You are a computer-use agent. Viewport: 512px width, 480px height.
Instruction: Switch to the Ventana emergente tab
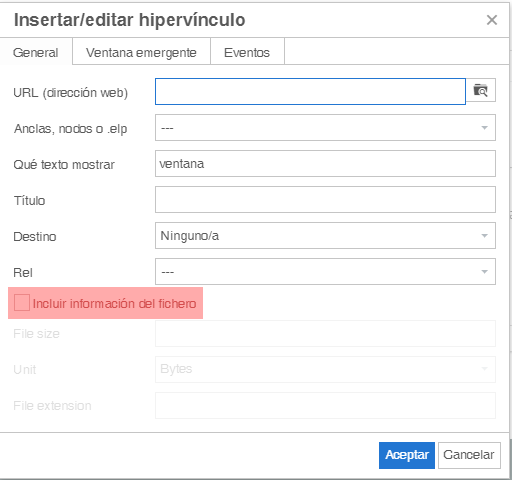point(141,52)
